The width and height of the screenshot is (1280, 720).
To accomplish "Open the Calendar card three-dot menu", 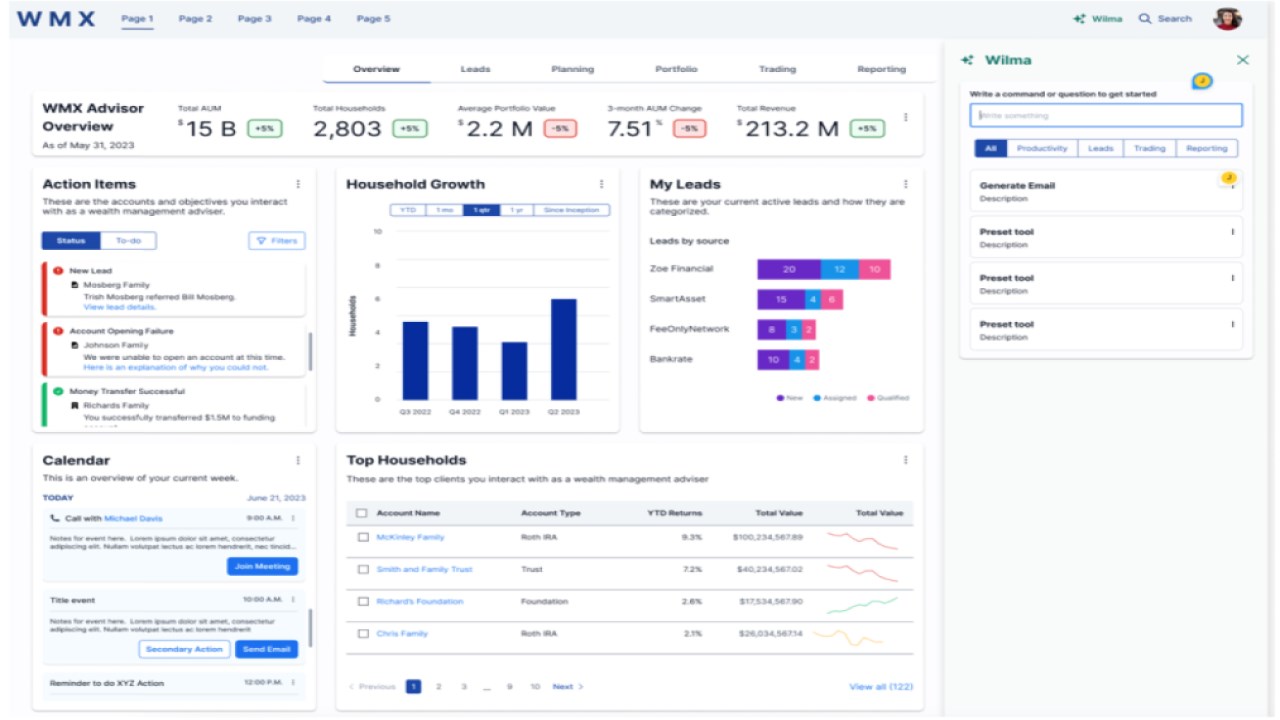I will click(298, 461).
